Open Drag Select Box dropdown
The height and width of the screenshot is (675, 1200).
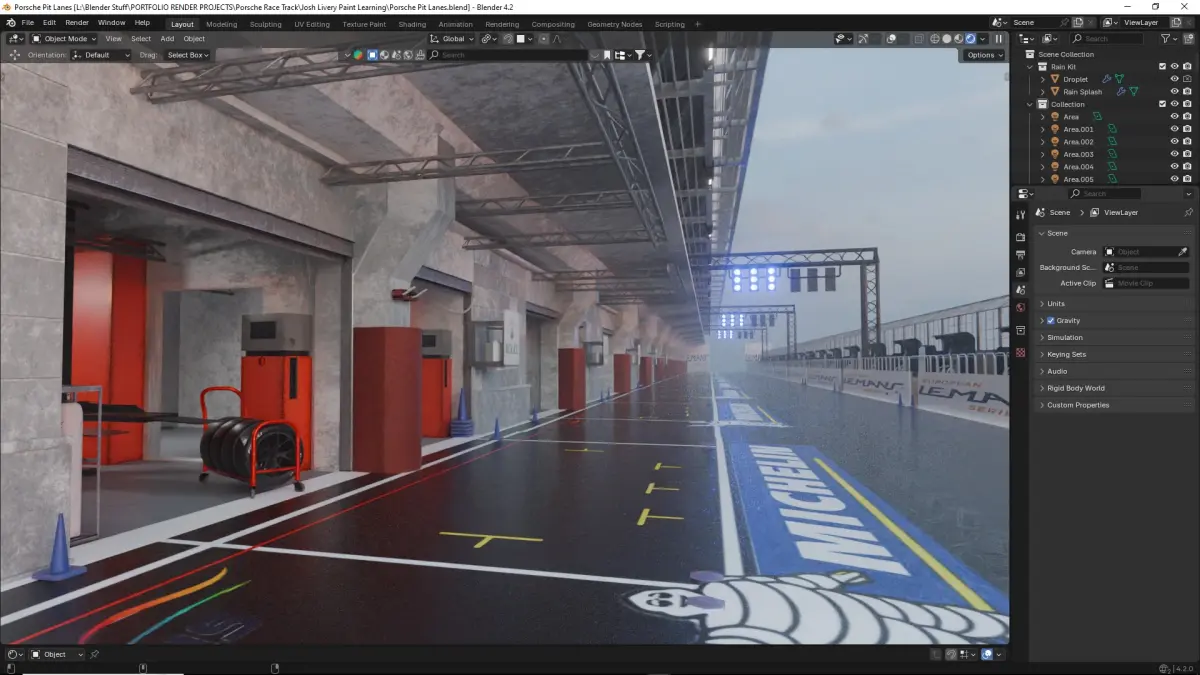(188, 55)
